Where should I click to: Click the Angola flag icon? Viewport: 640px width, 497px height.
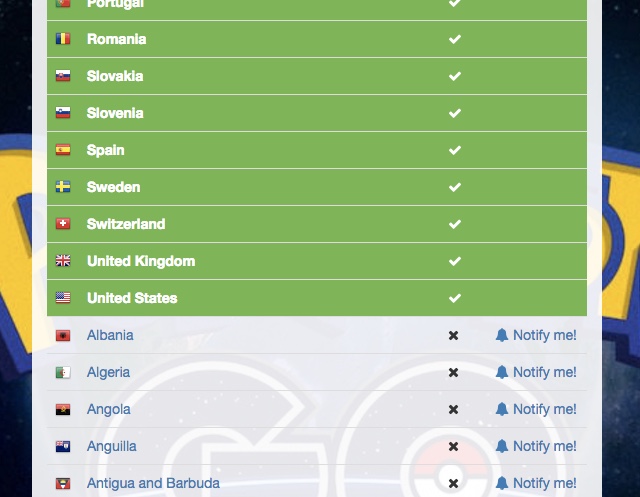coord(63,409)
